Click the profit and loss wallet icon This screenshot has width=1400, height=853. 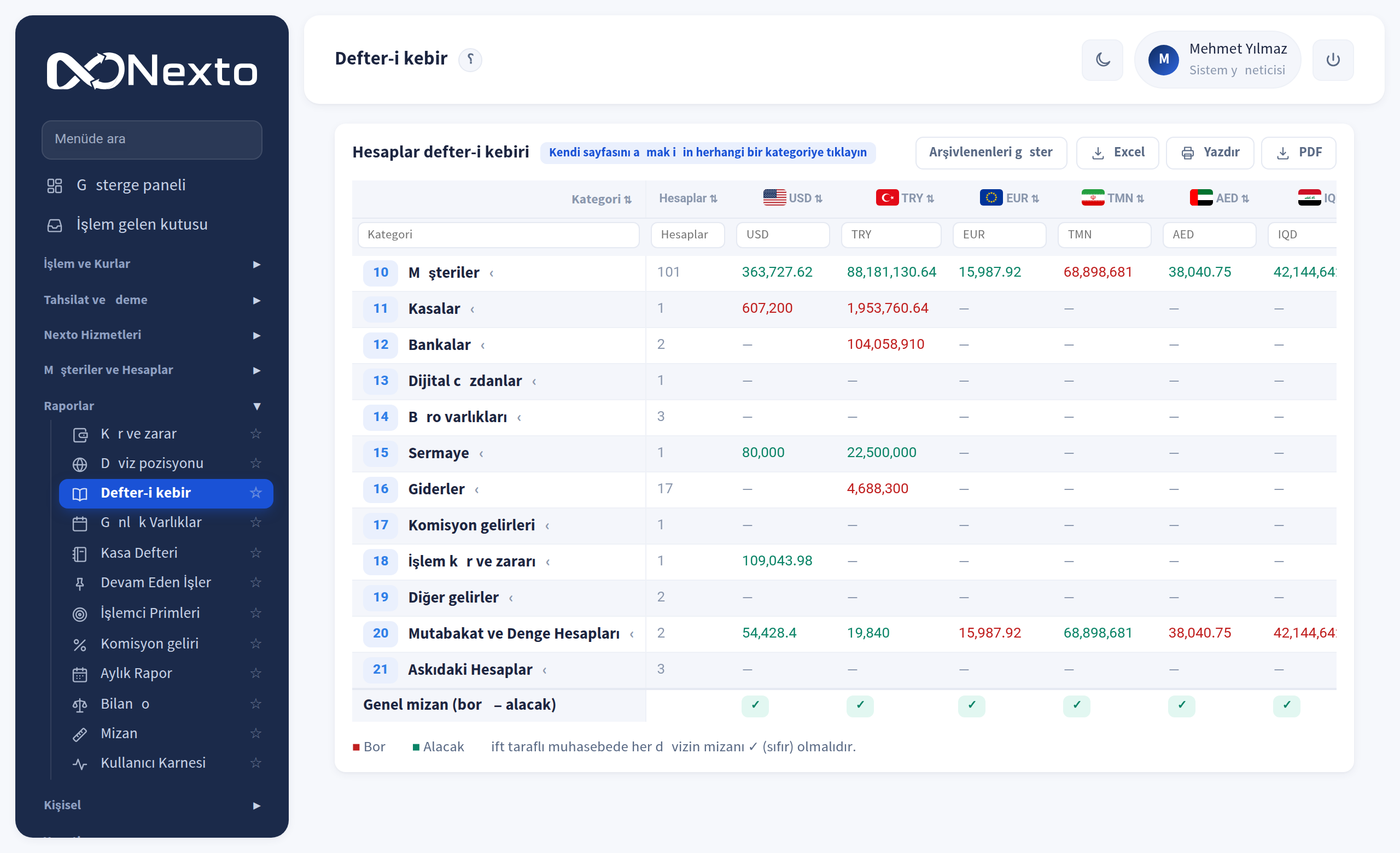tap(80, 435)
